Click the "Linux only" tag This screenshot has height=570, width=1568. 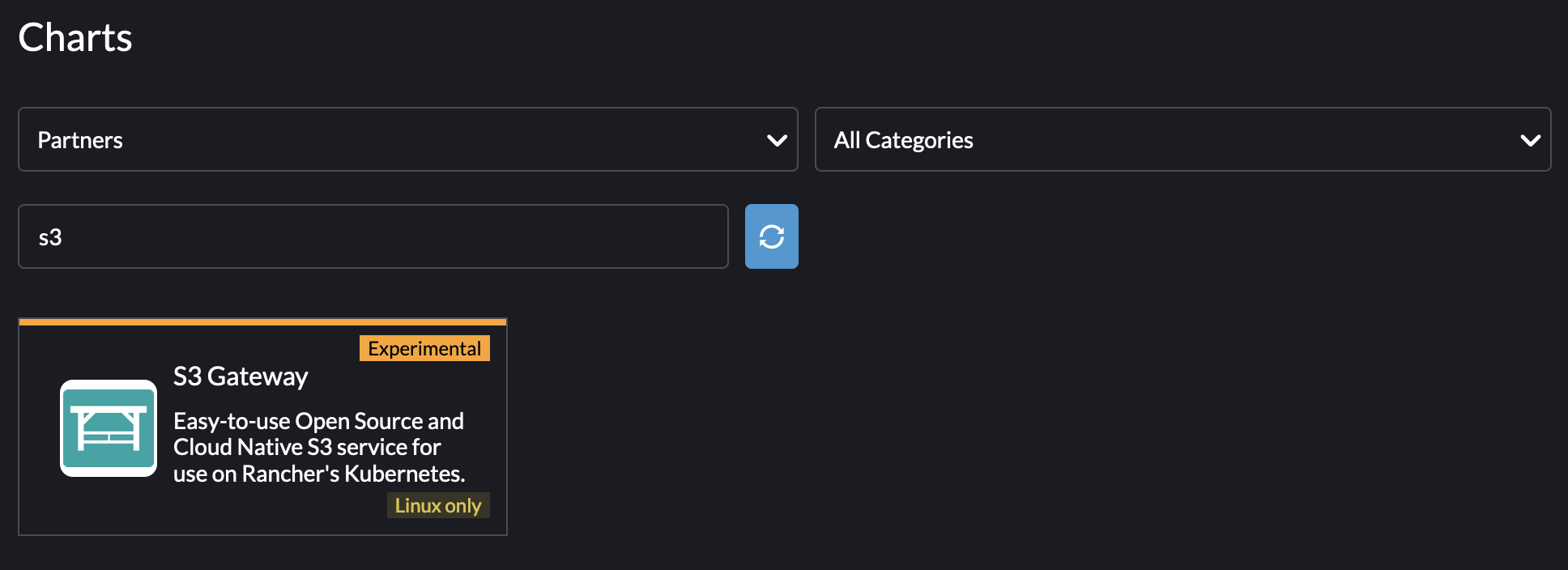pos(437,505)
